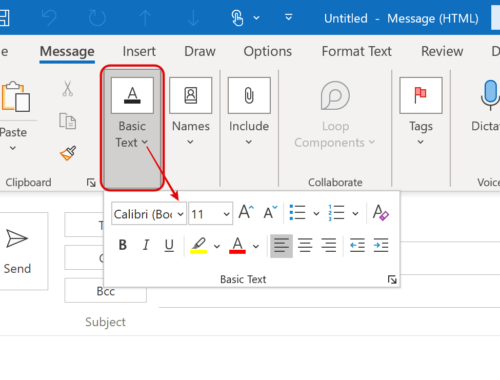Click the Save icon in title bar

(x=4, y=18)
